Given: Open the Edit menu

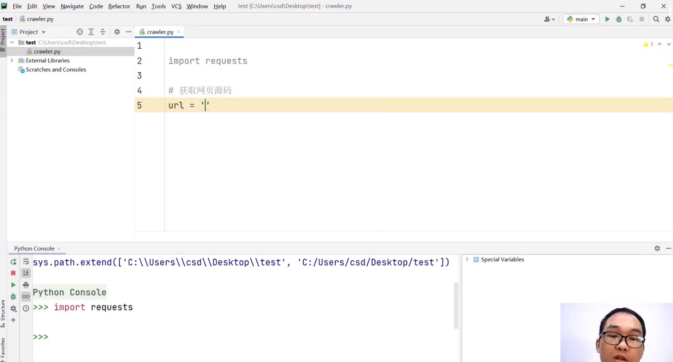Looking at the screenshot, I should [x=32, y=6].
